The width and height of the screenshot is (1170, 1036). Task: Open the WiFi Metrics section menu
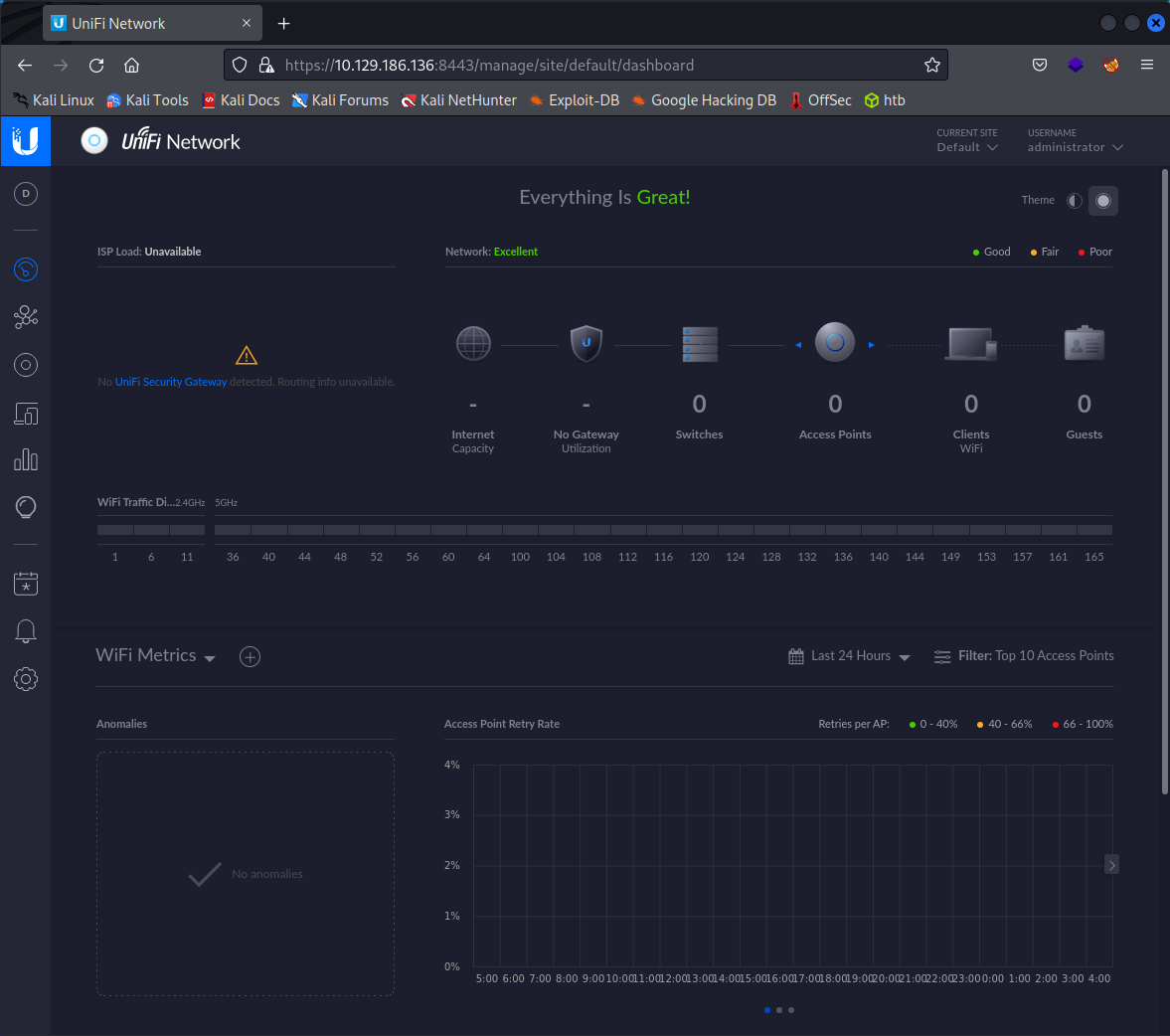point(156,656)
